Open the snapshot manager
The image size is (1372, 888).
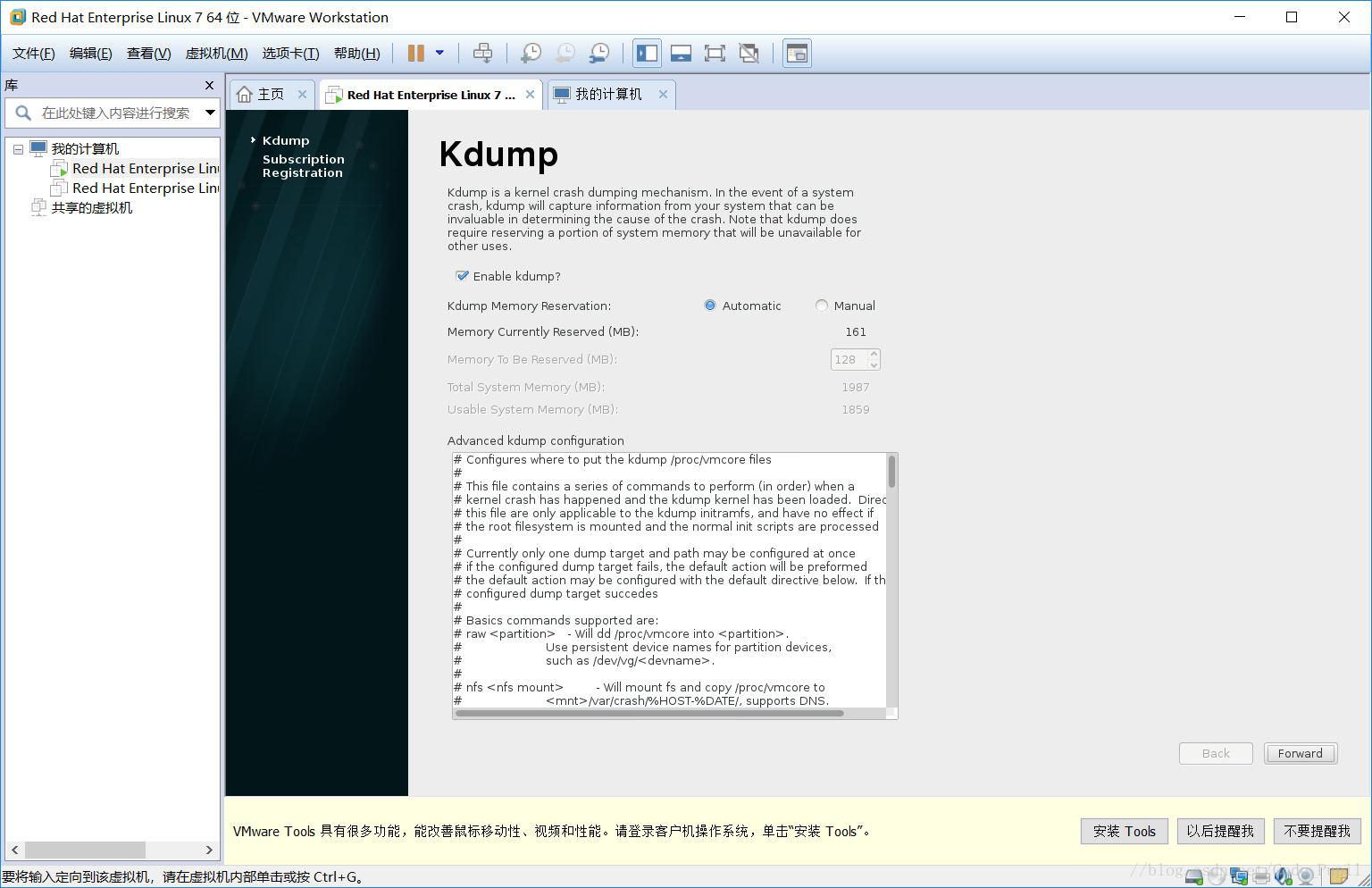[x=599, y=54]
